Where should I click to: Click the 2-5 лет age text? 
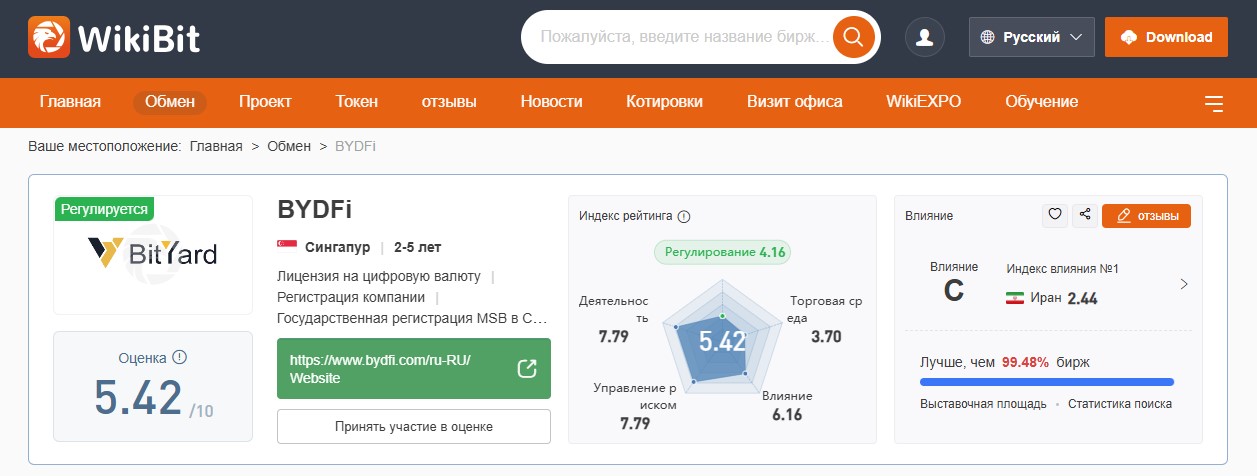418,247
